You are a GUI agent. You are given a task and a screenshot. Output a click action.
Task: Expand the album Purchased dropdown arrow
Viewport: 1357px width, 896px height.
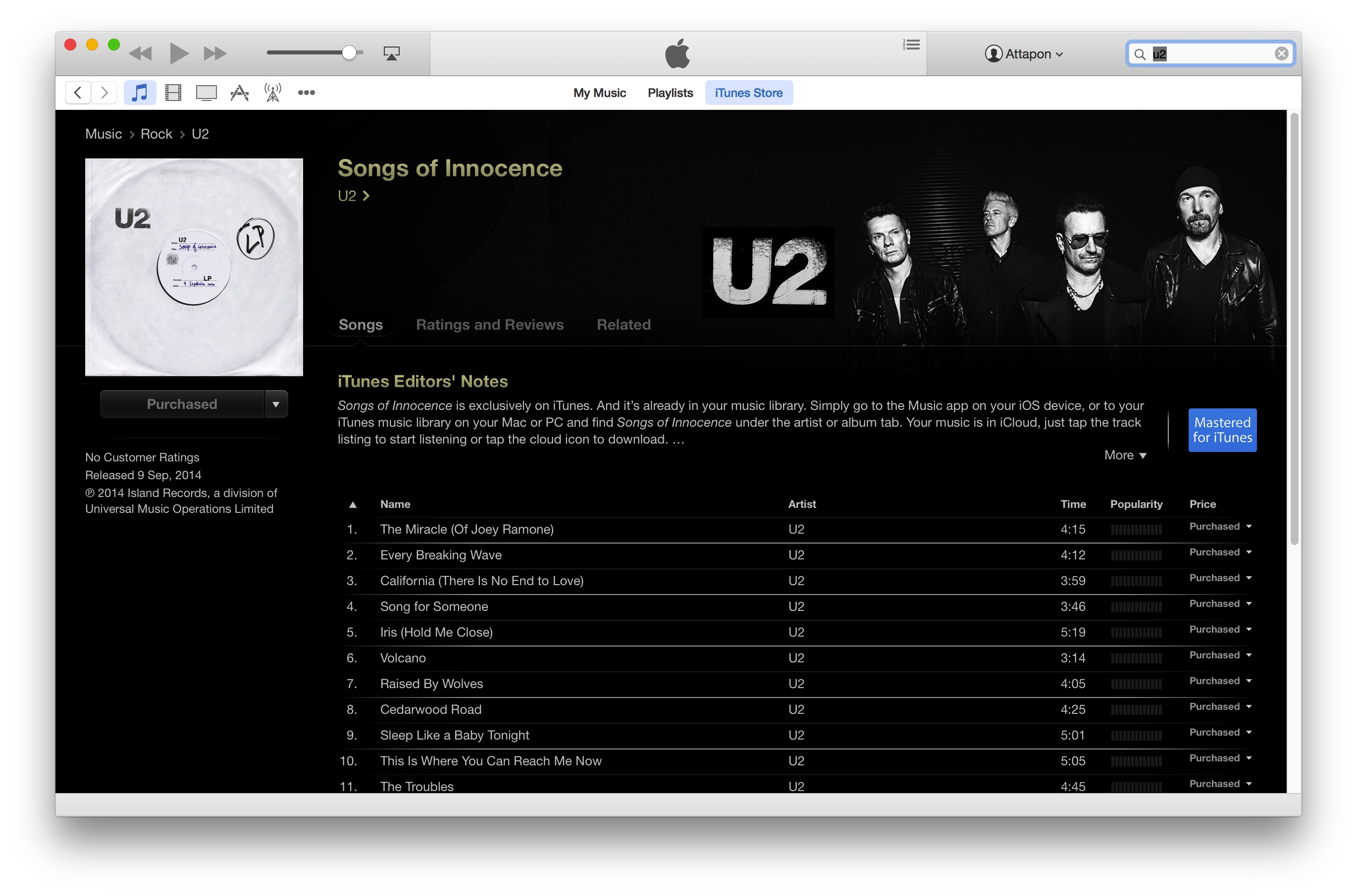pyautogui.click(x=276, y=404)
